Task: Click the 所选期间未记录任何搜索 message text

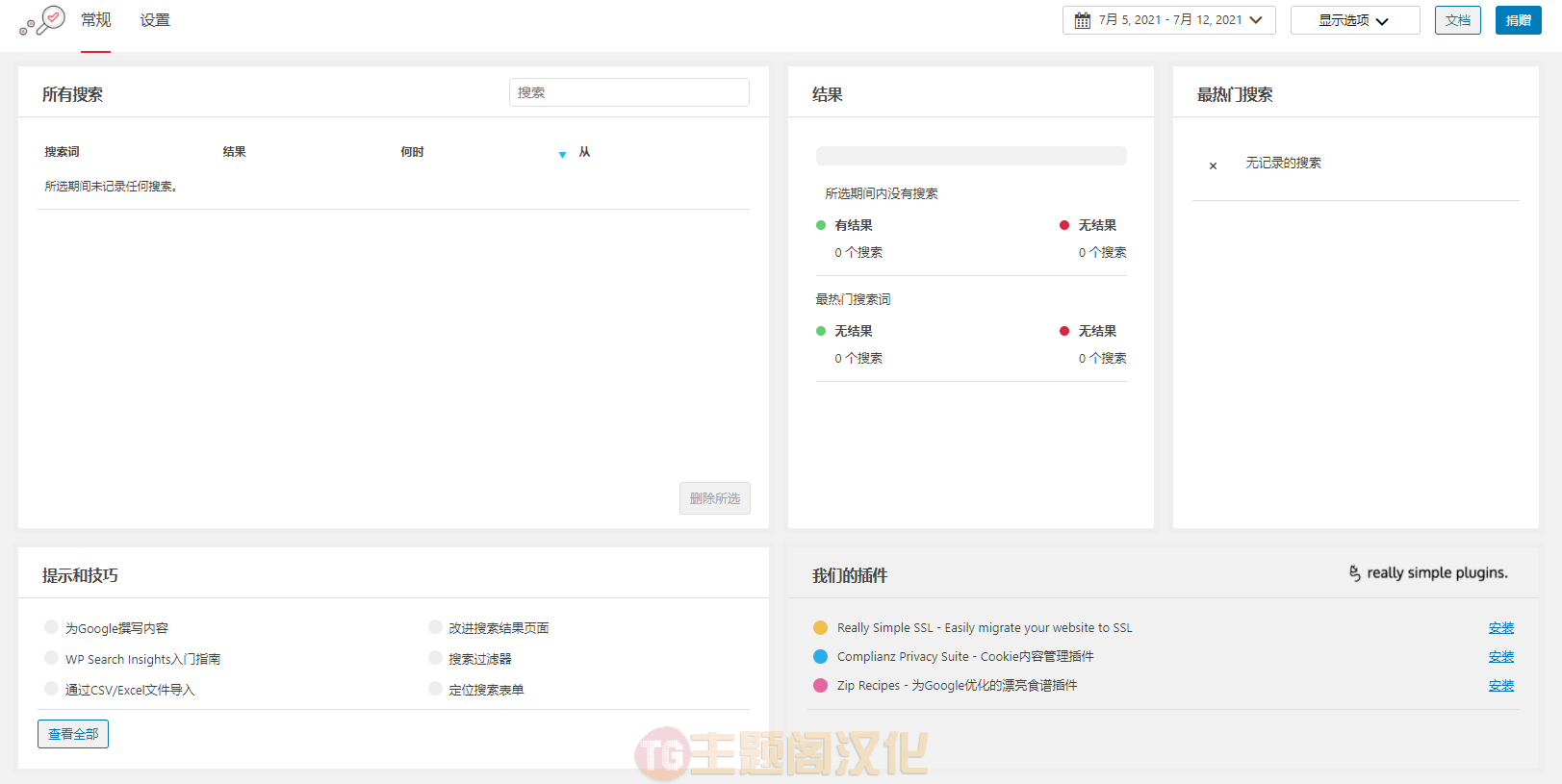Action: 111,187
